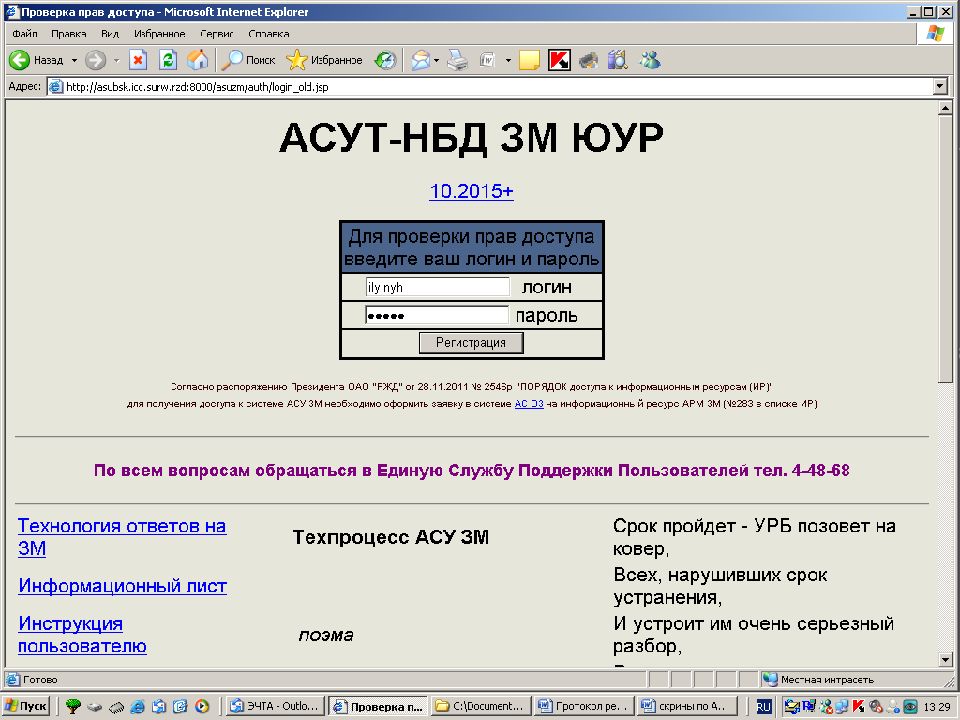Launch Internet Explorer from quick launch
Image resolution: width=960 pixels, height=720 pixels.
(138, 706)
